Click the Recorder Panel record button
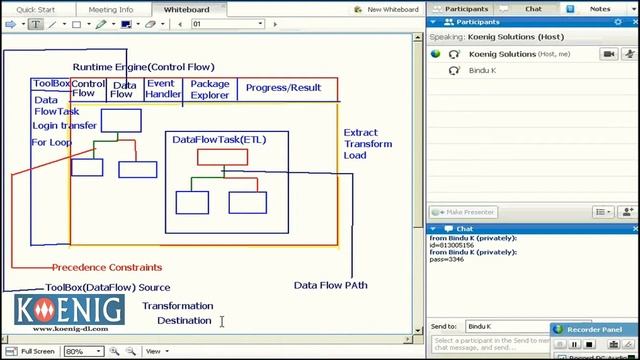Viewport: 640px width, 360px height. [560, 344]
